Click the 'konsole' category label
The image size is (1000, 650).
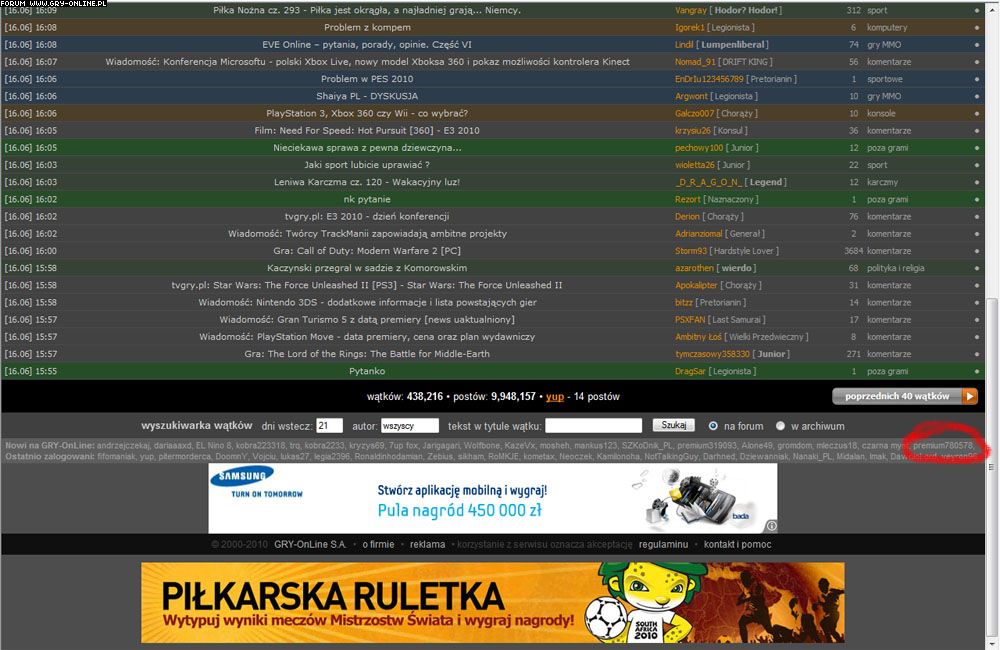click(881, 114)
